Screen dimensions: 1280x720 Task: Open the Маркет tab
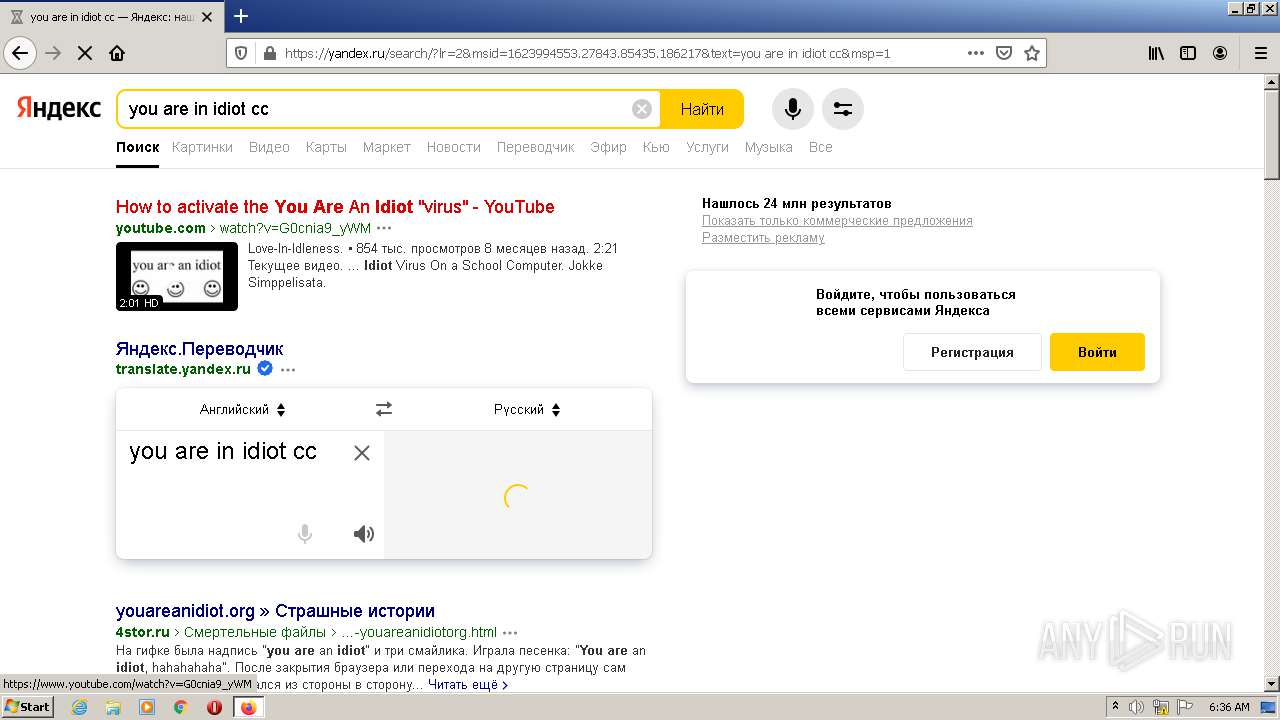[x=387, y=147]
